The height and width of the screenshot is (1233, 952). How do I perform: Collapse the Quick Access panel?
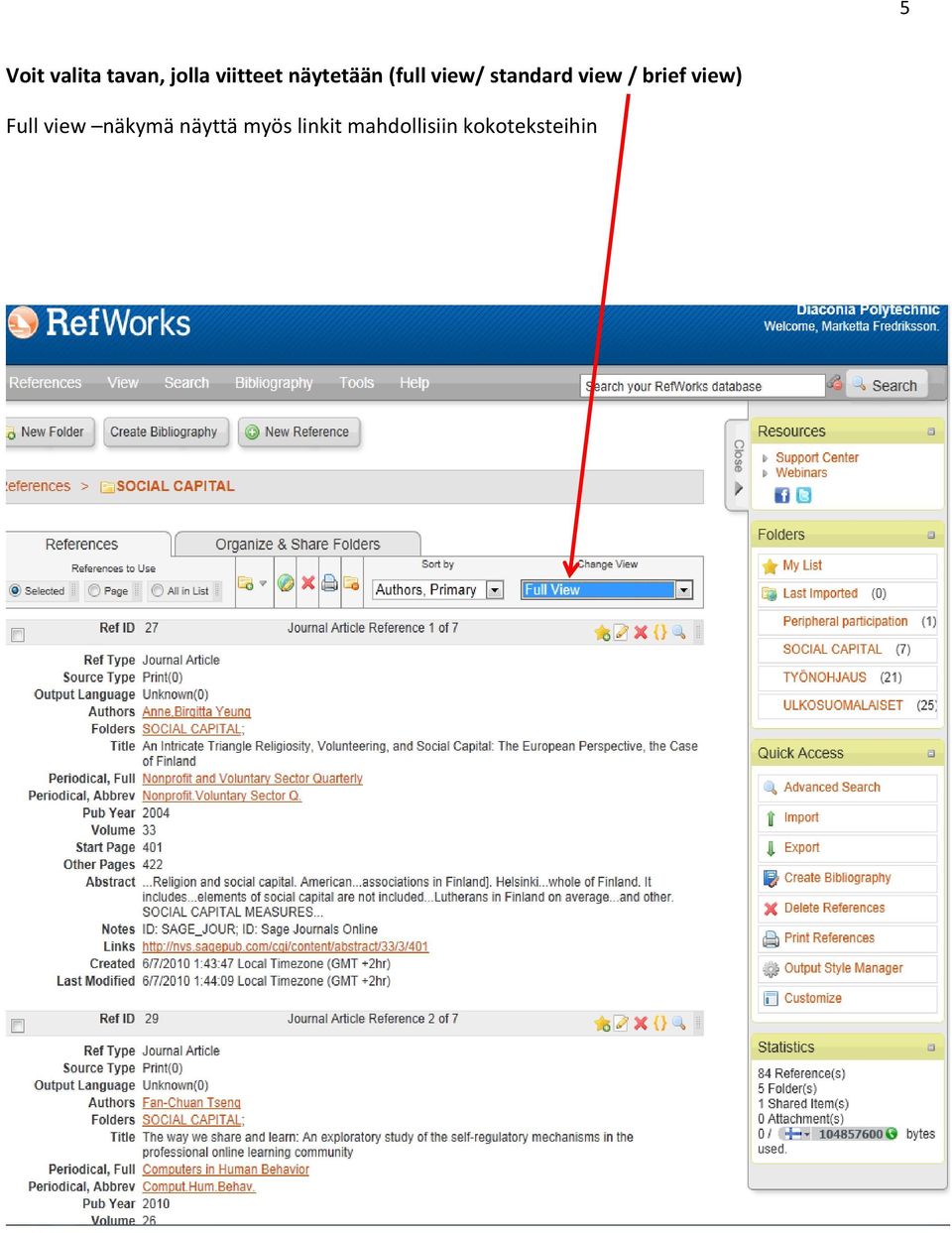(931, 754)
